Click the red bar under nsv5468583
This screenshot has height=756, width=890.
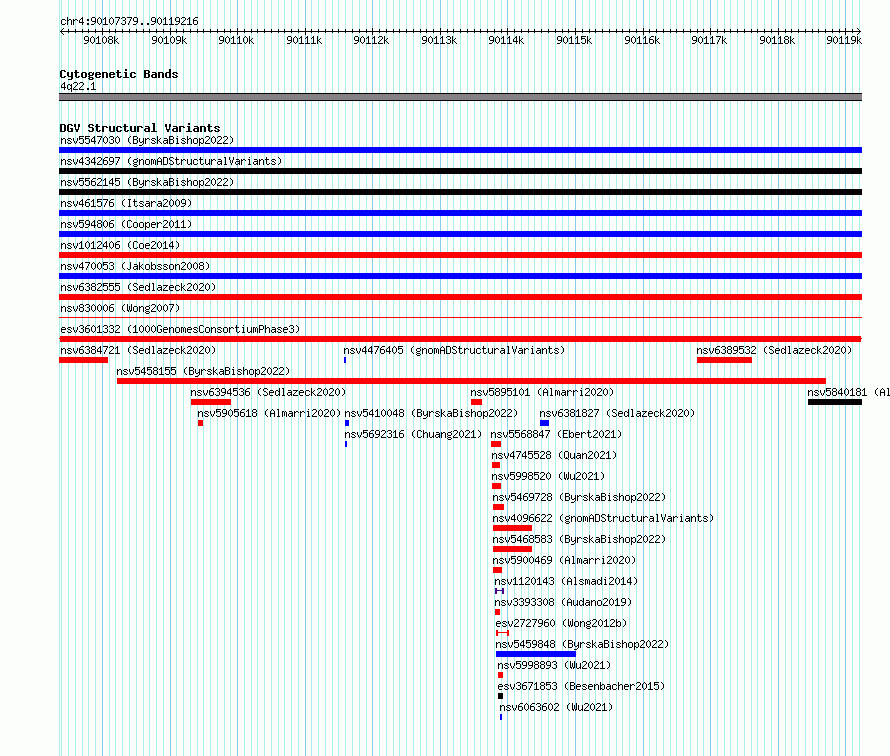(x=513, y=549)
